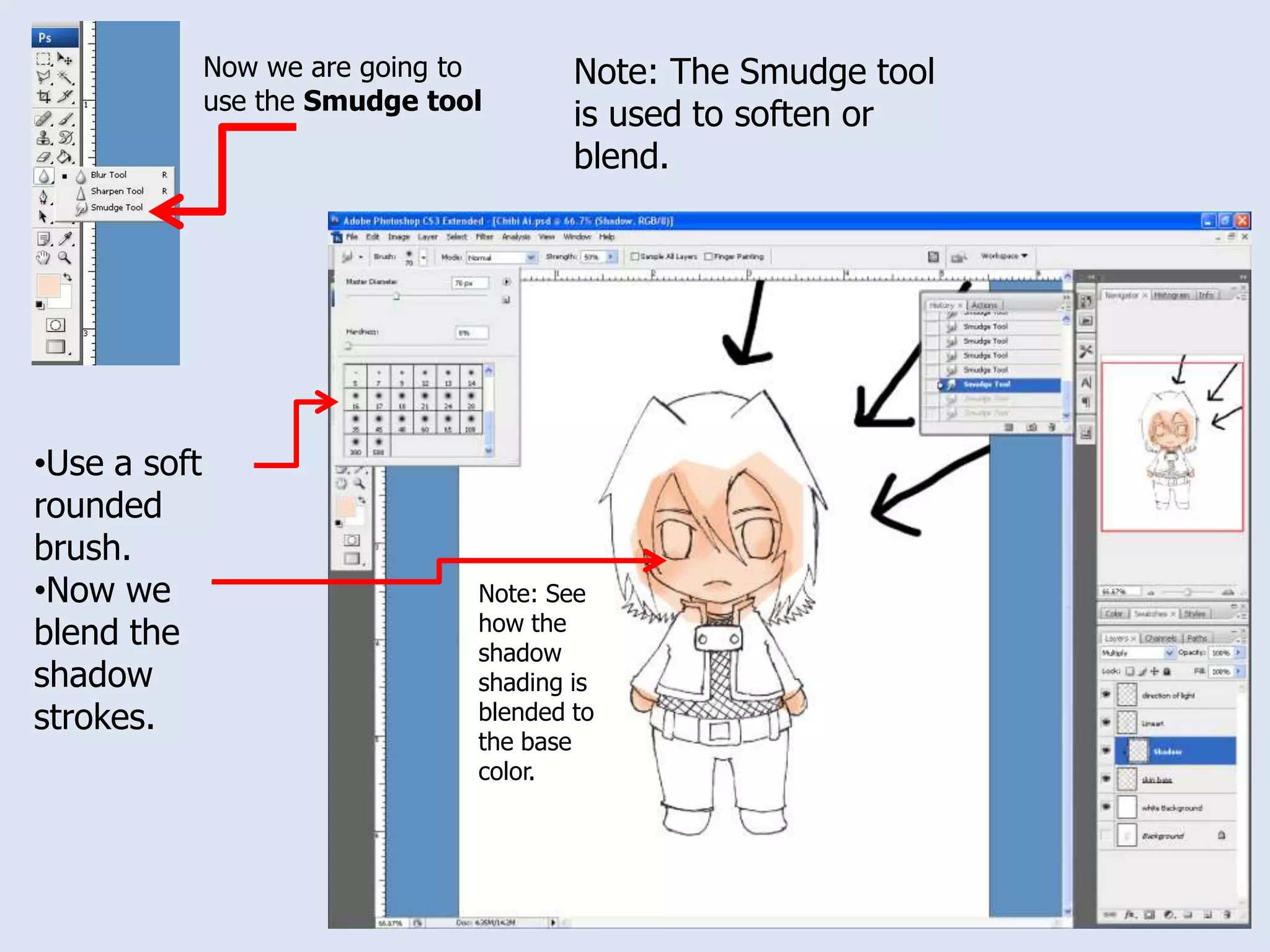
Task: Click the Navigator zoom slider handle
Action: pos(1188,592)
